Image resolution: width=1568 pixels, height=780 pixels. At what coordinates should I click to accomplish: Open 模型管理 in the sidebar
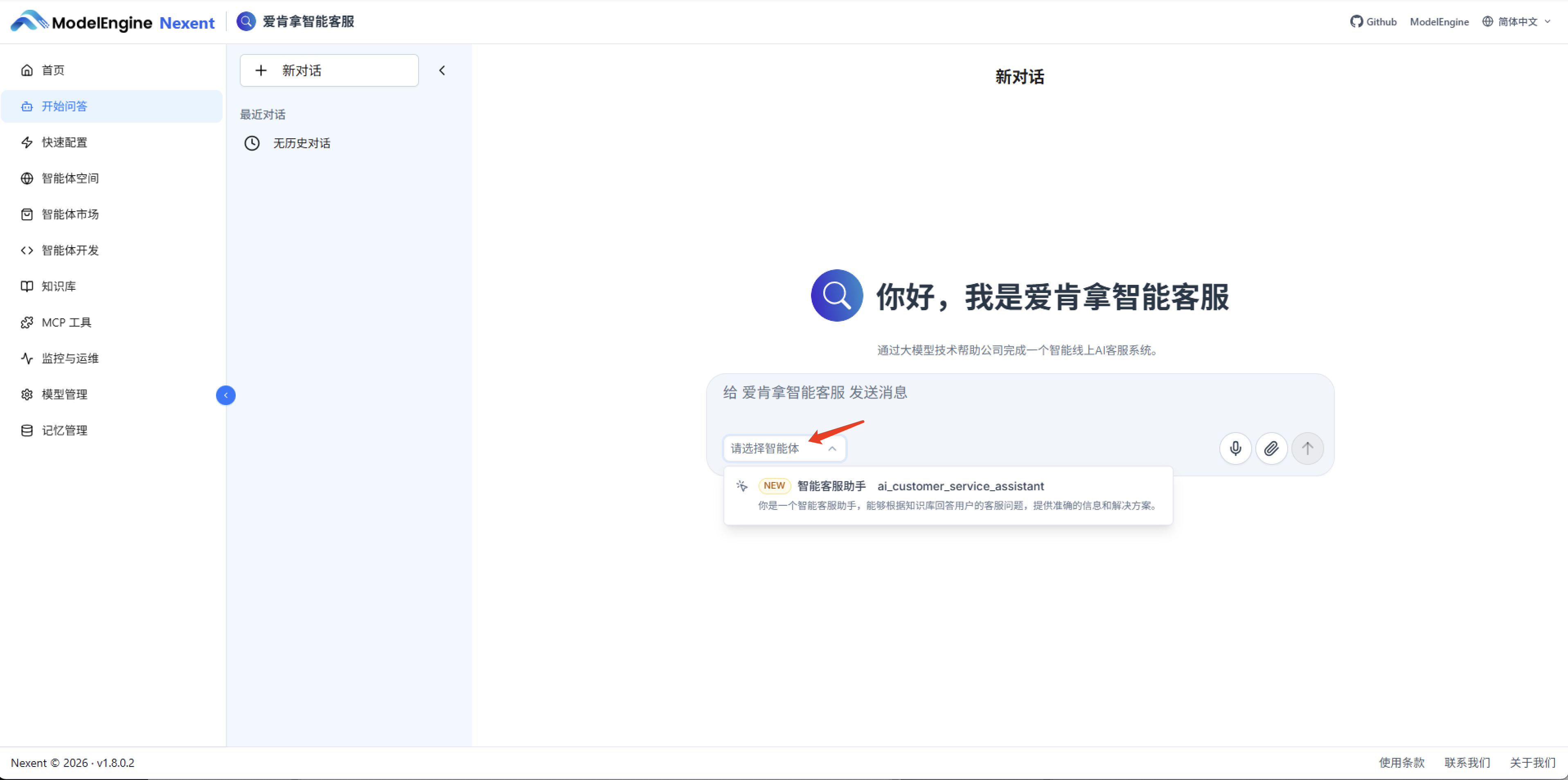pyautogui.click(x=64, y=394)
